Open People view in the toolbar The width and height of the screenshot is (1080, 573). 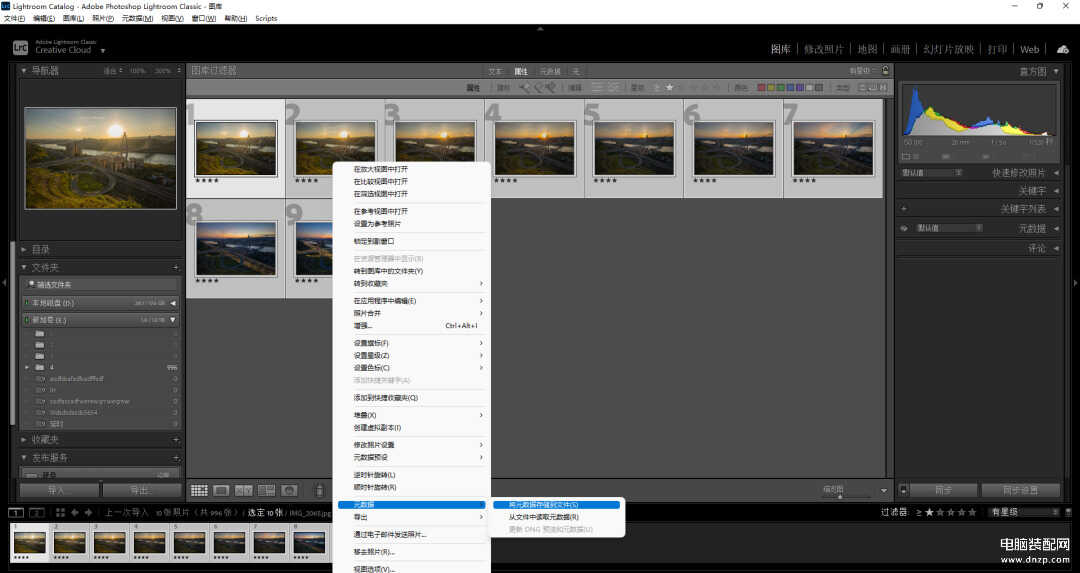(x=289, y=490)
